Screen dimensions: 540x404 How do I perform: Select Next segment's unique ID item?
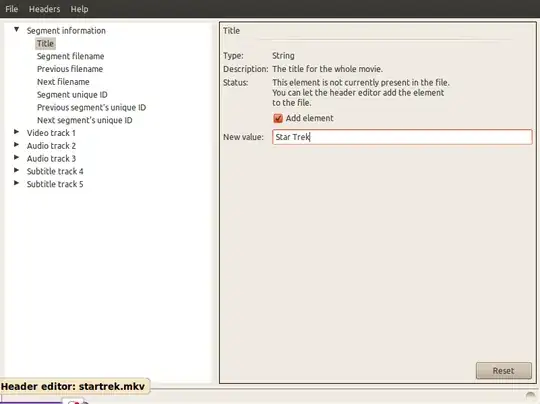click(x=85, y=120)
